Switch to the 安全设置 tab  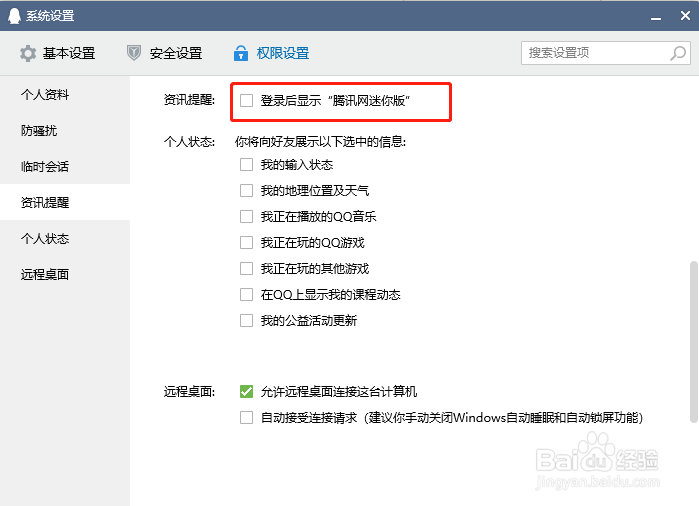pyautogui.click(x=164, y=53)
